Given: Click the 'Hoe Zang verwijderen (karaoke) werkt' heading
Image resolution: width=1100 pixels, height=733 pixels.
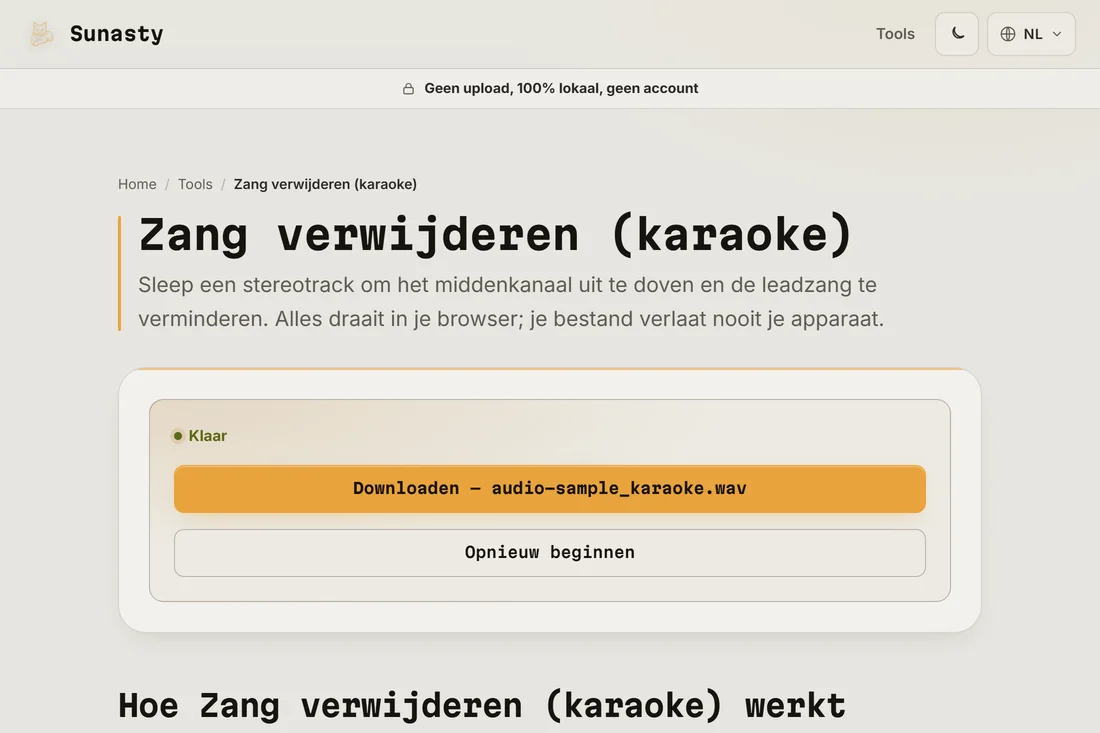Looking at the screenshot, I should pos(482,705).
